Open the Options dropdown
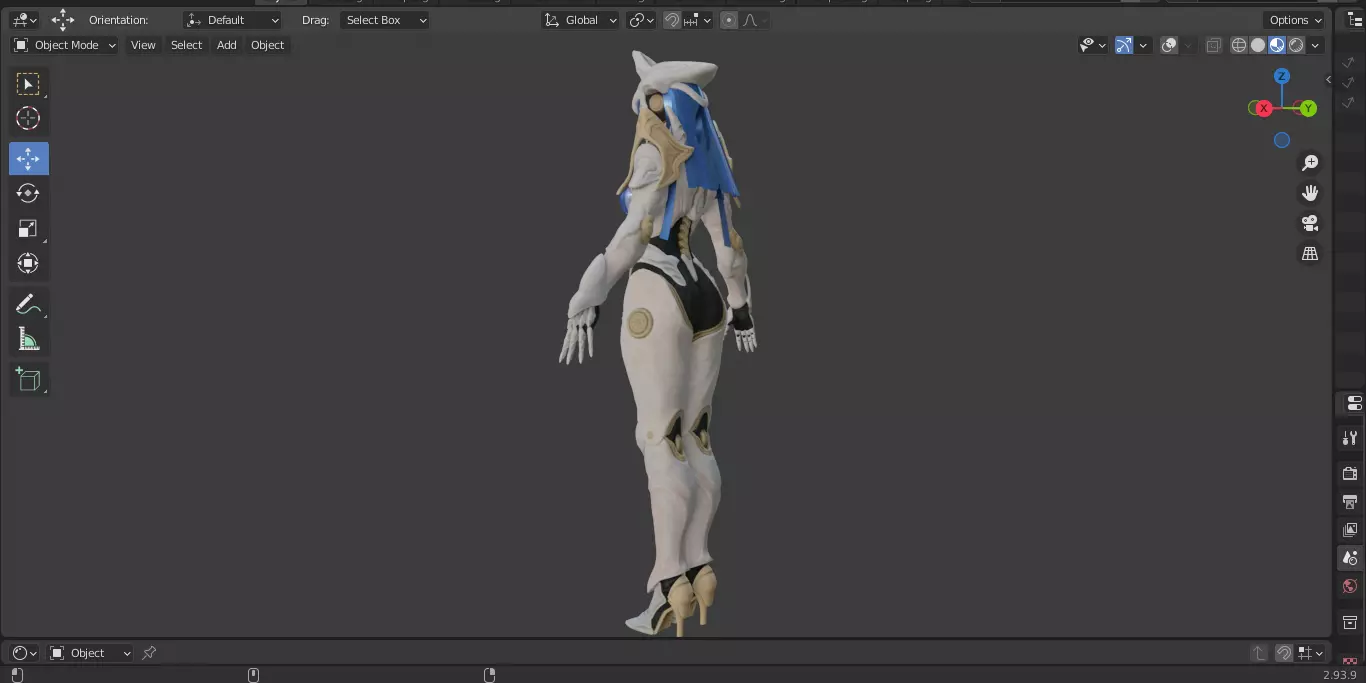Image resolution: width=1366 pixels, height=683 pixels. click(1295, 20)
